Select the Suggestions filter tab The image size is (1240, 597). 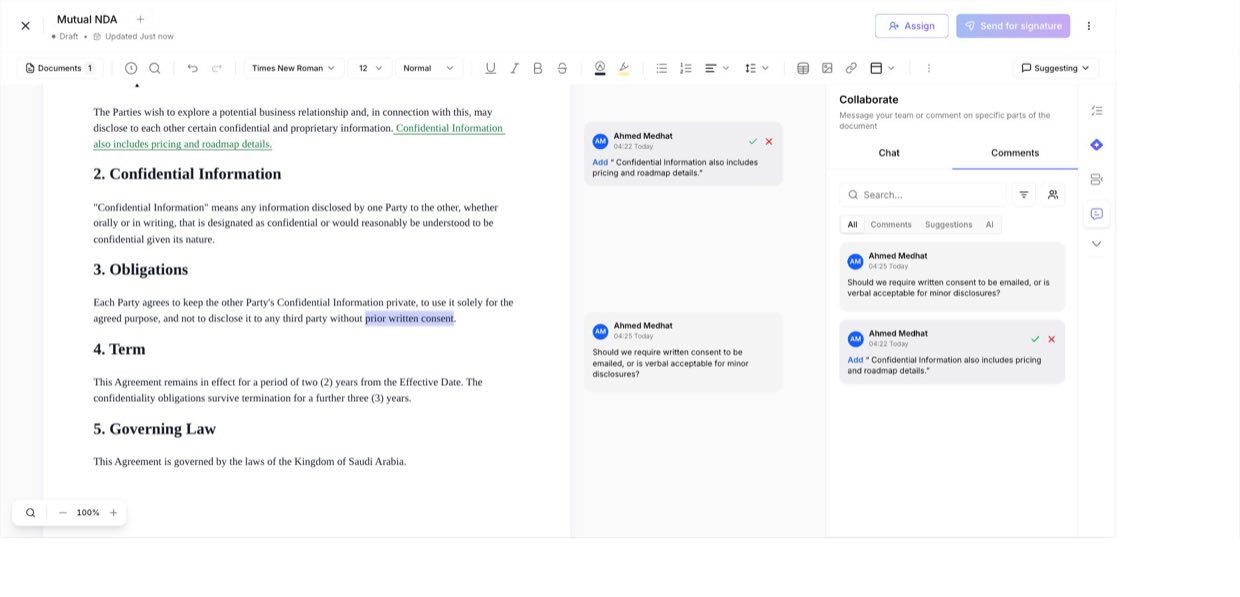pyautogui.click(x=949, y=225)
